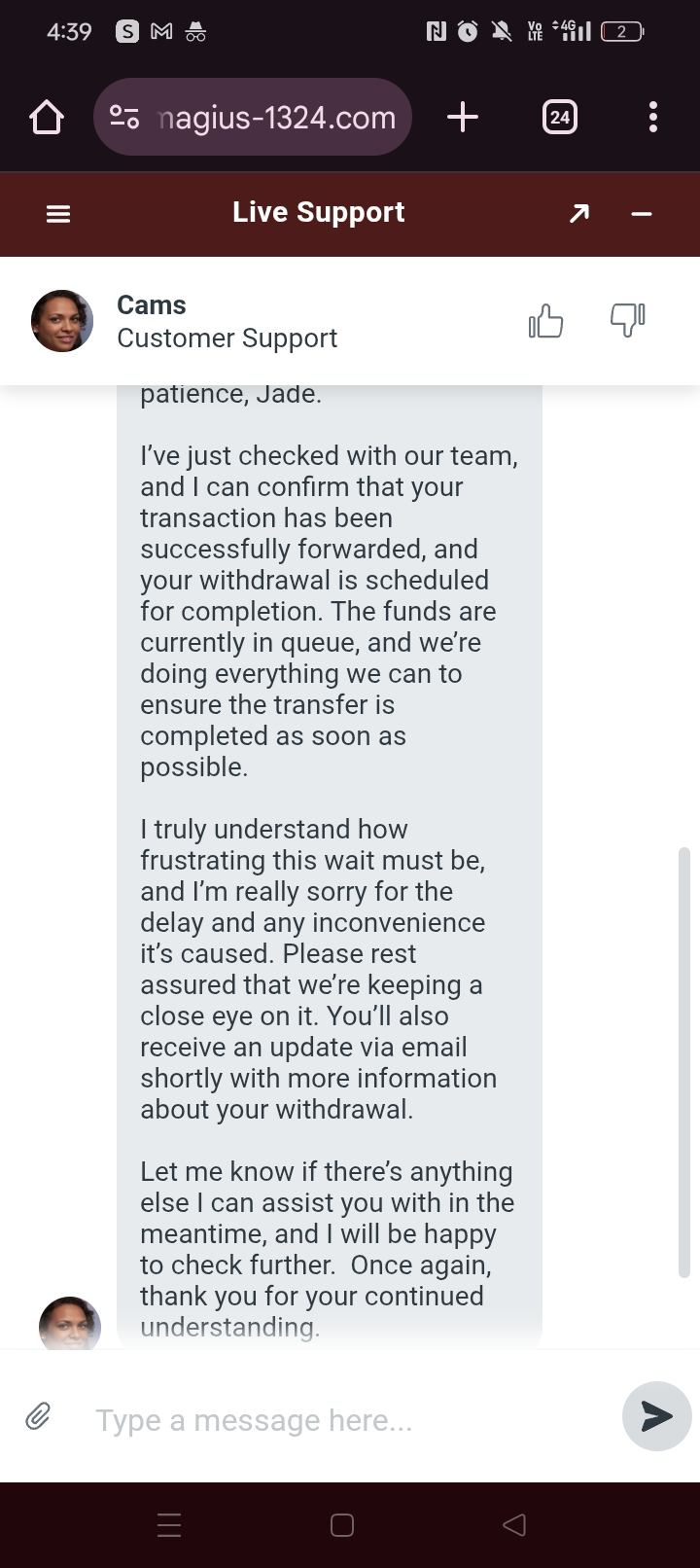Open the browser three-dot menu

coord(653,118)
